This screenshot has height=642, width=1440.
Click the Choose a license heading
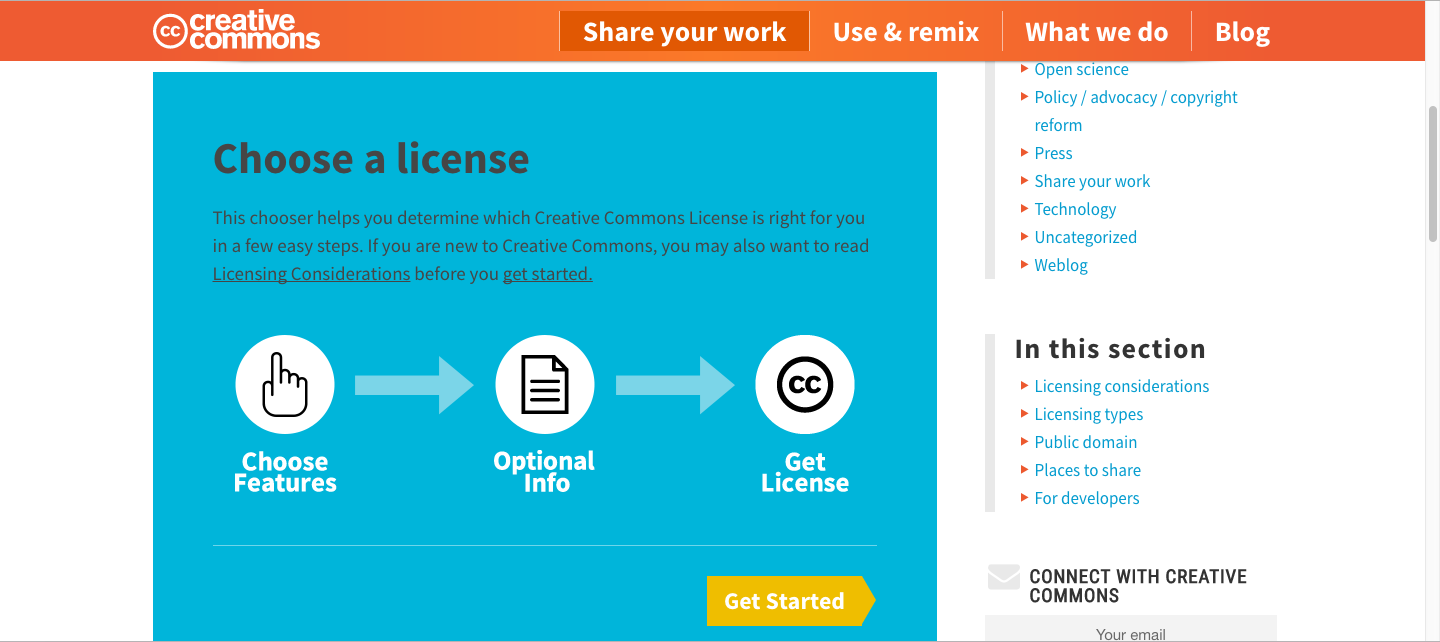pyautogui.click(x=371, y=158)
